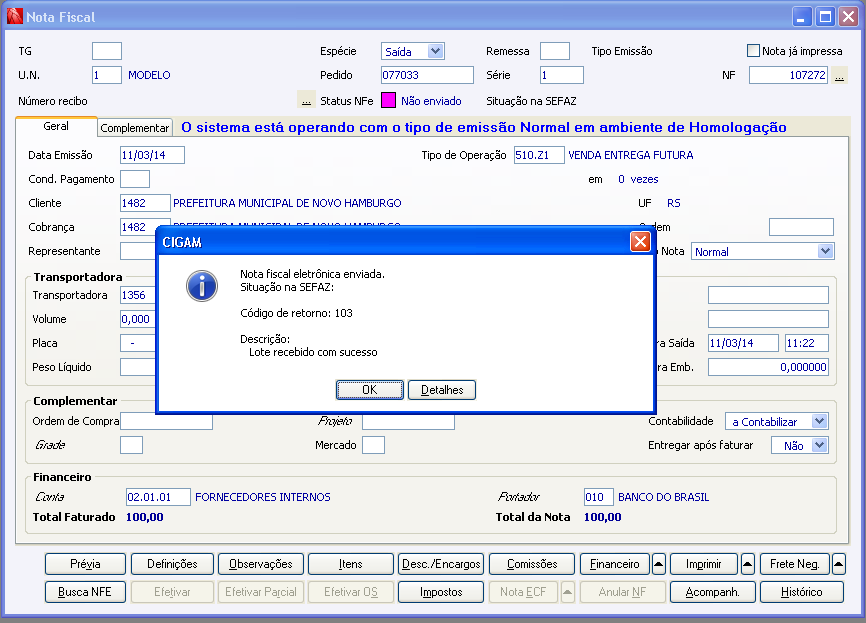The width and height of the screenshot is (866, 623).
Task: Open the Nota type dropdown showing Normal
Action: [762, 252]
